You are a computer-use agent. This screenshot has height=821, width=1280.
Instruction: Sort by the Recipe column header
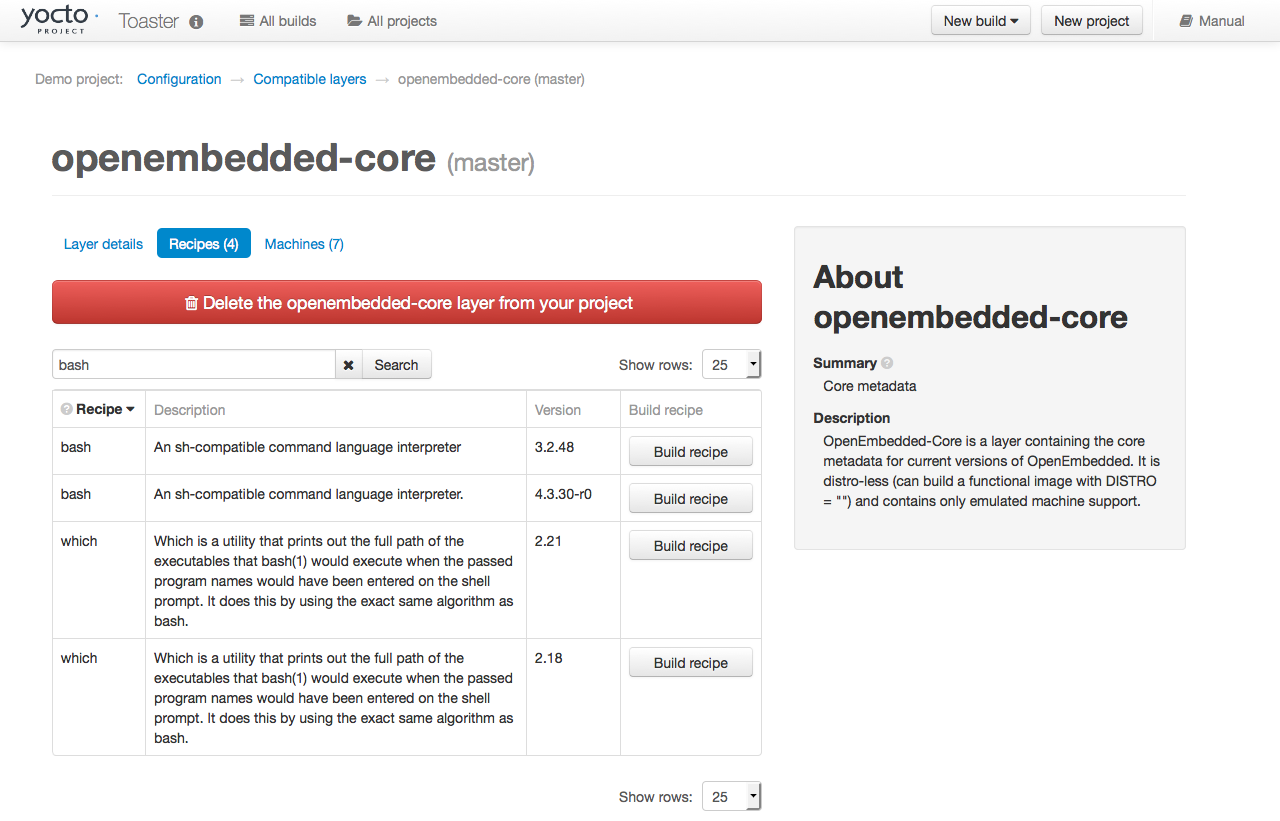(x=100, y=409)
